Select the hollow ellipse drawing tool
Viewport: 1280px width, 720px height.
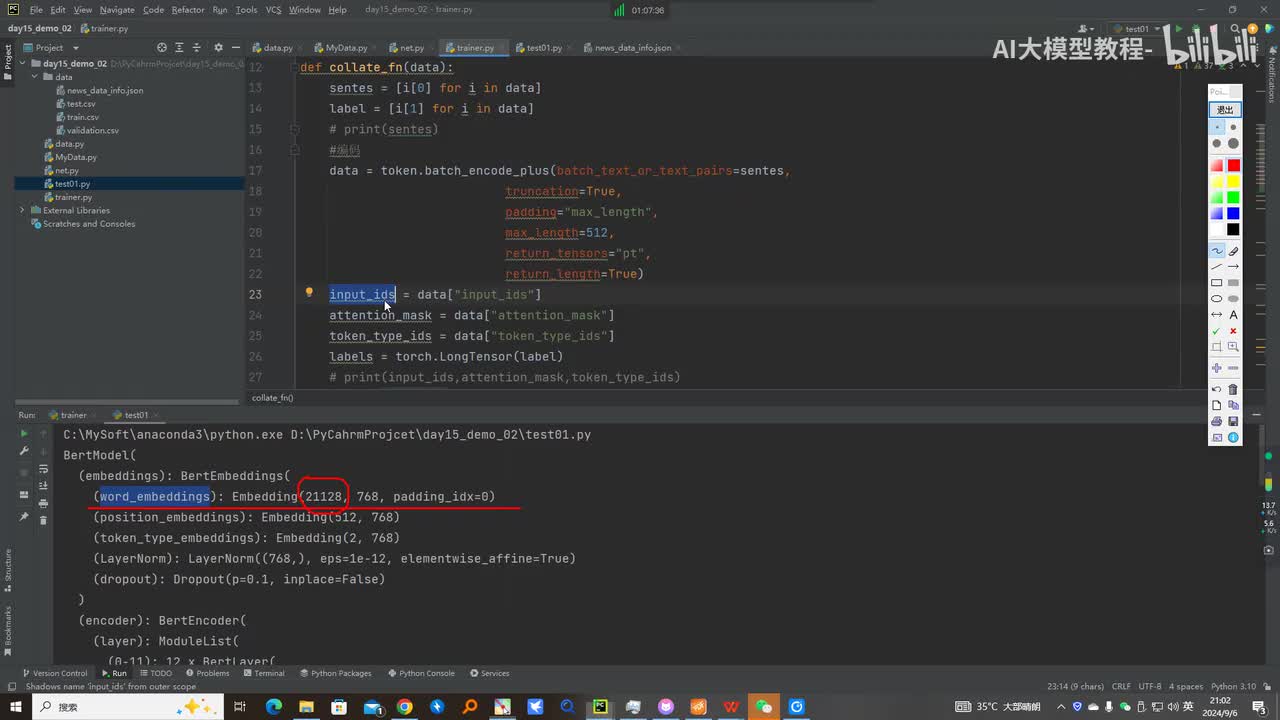(1217, 299)
